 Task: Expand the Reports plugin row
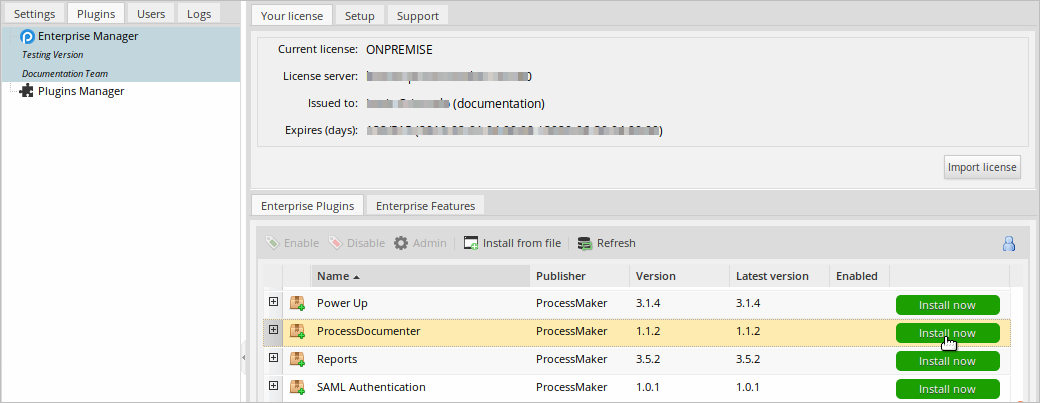[273, 358]
